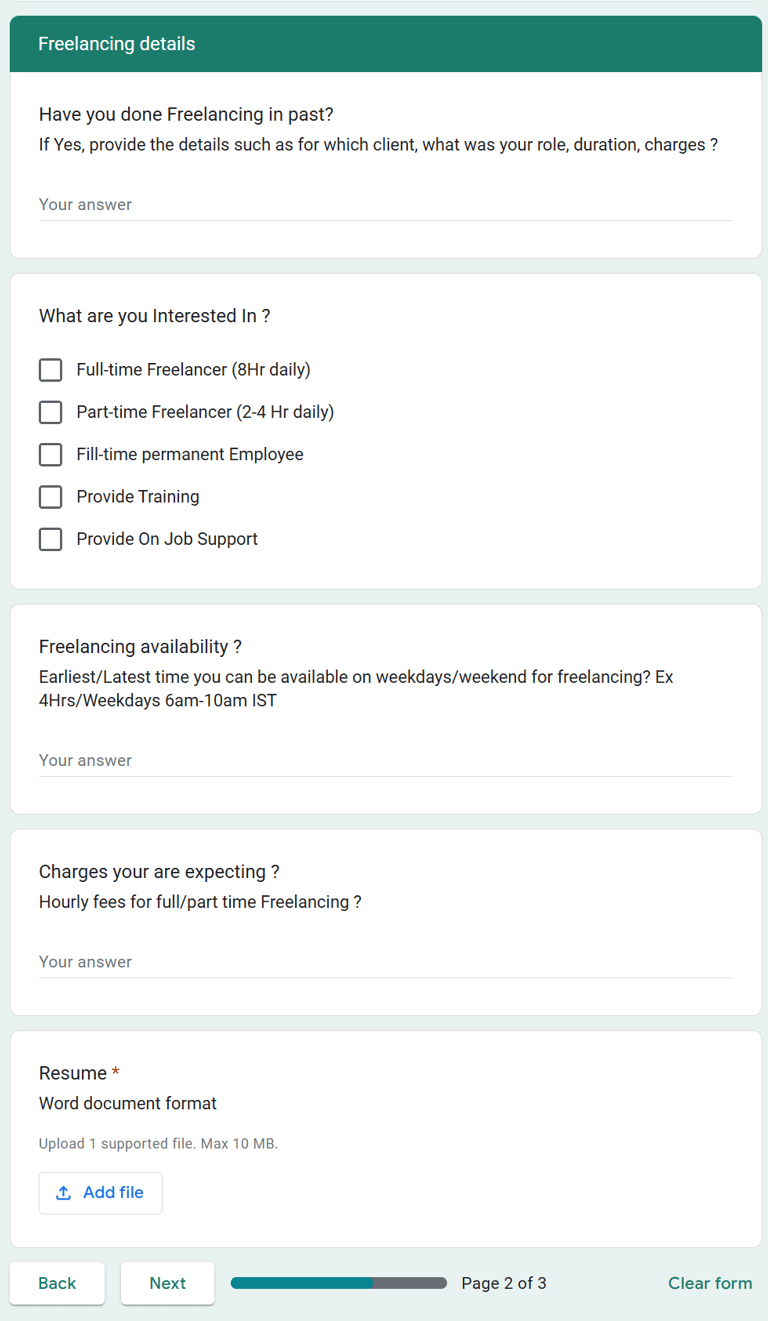768x1321 pixels.
Task: Click the Provide On Job Support label
Action: tap(167, 539)
